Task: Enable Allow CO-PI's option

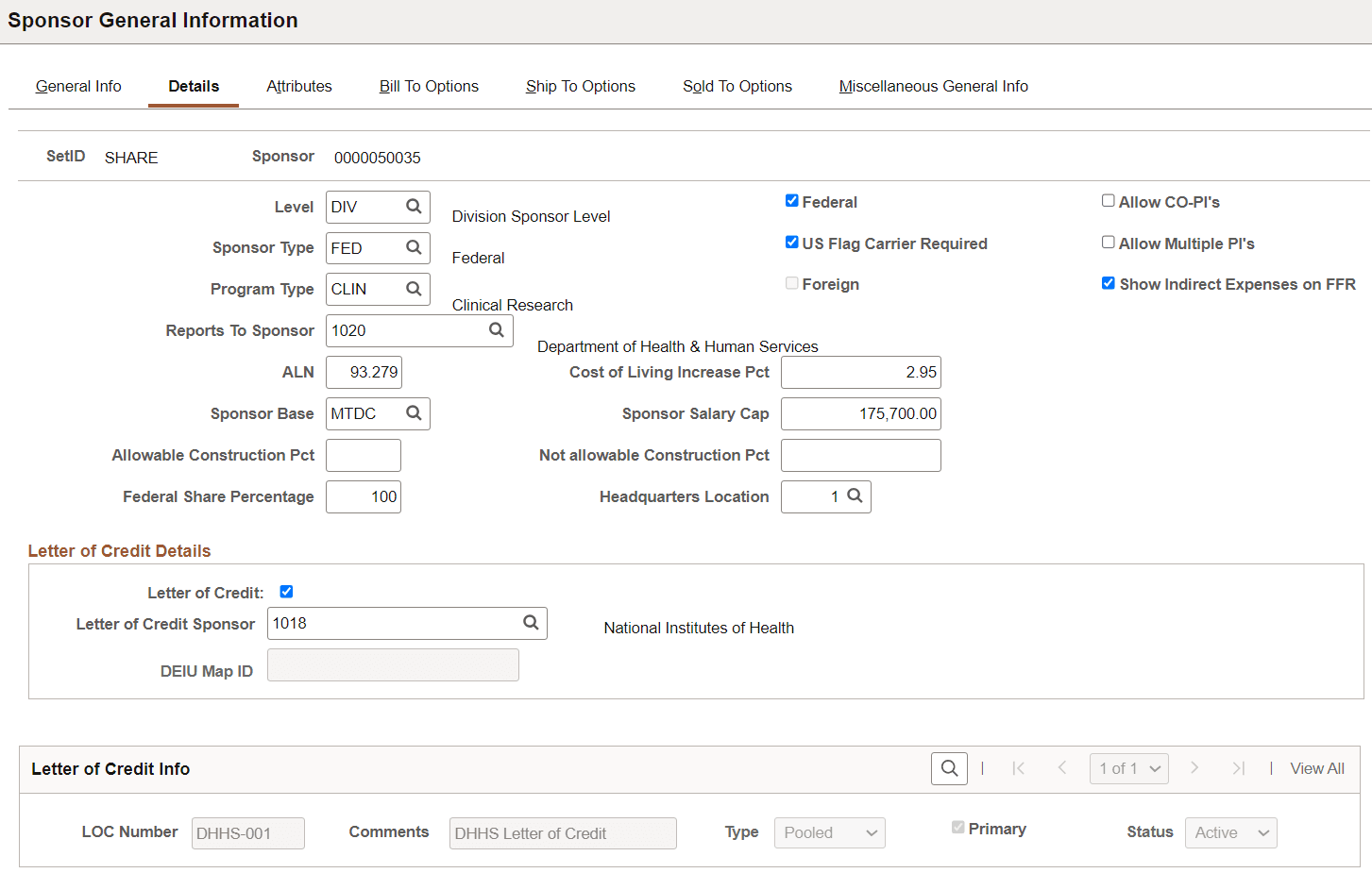Action: (x=1109, y=201)
